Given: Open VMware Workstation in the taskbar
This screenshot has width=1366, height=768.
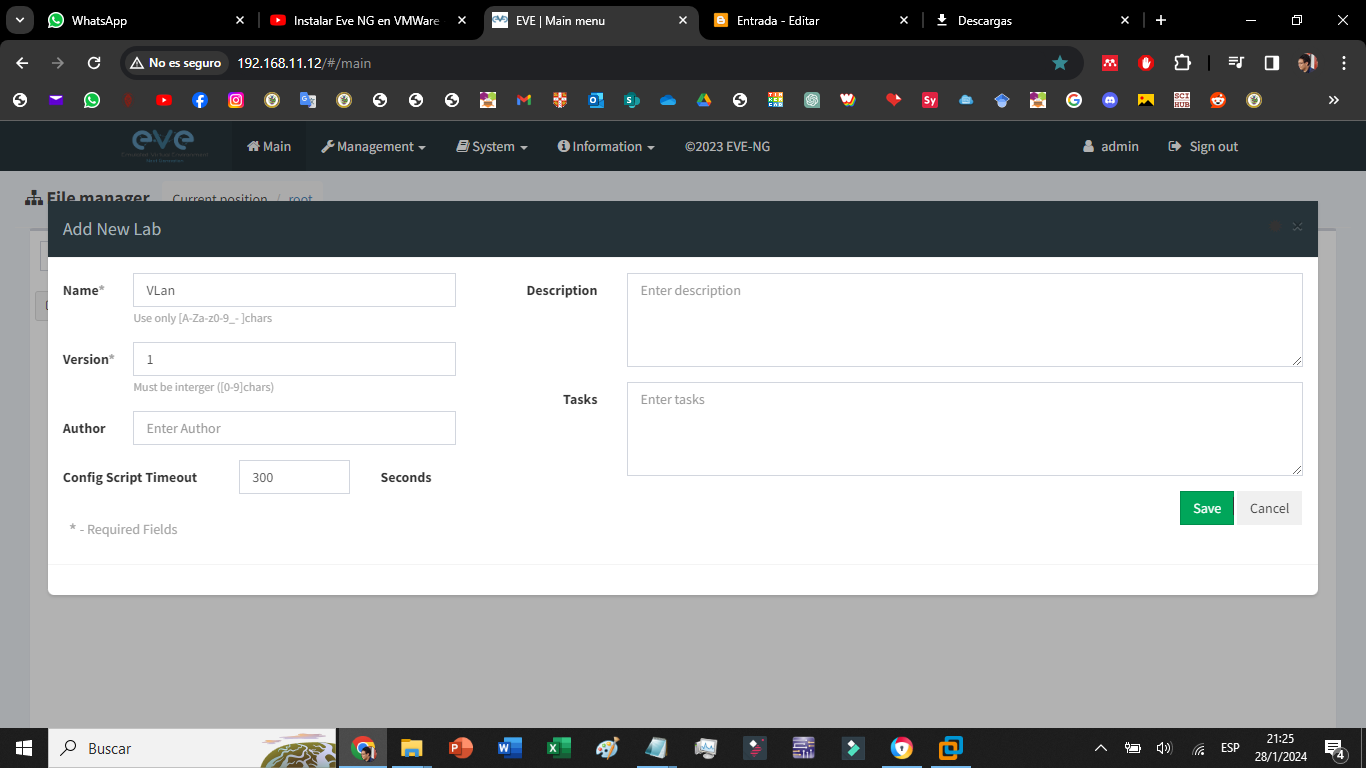Looking at the screenshot, I should (x=951, y=748).
